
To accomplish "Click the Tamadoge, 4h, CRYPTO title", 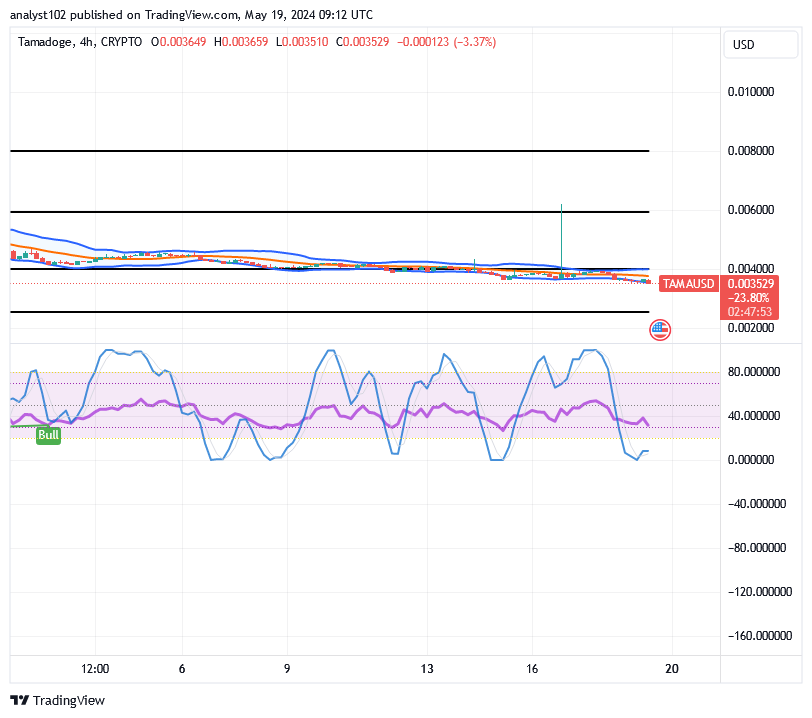I will pyautogui.click(x=80, y=42).
